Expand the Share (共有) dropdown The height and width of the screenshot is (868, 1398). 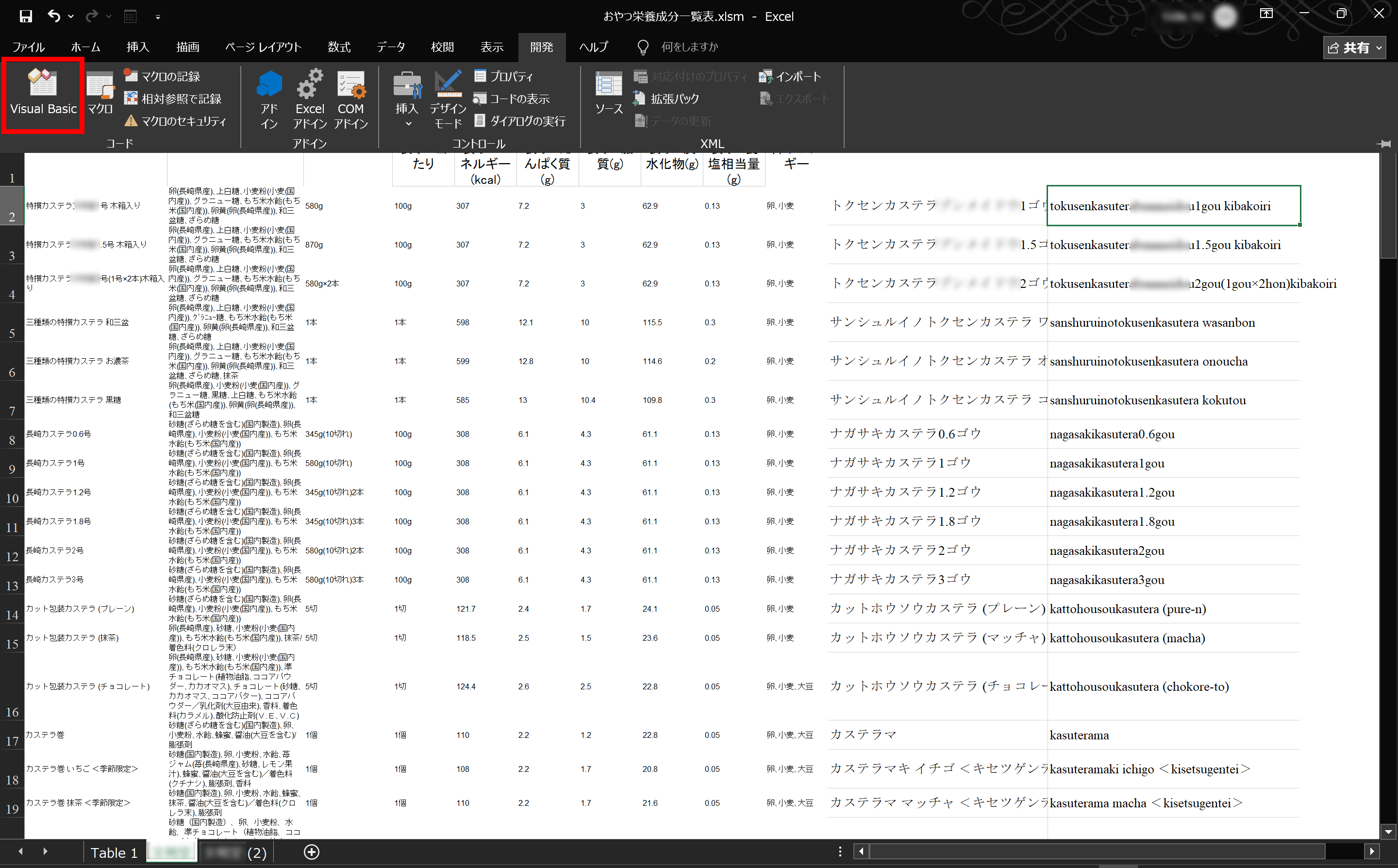pyautogui.click(x=1379, y=48)
